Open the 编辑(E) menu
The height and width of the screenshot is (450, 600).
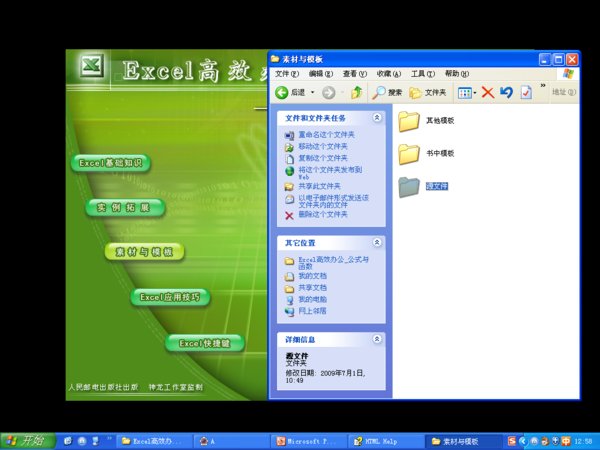[321, 73]
